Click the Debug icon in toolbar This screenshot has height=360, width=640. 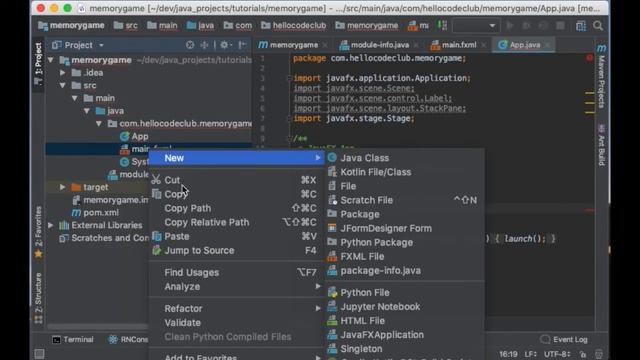(x=527, y=26)
